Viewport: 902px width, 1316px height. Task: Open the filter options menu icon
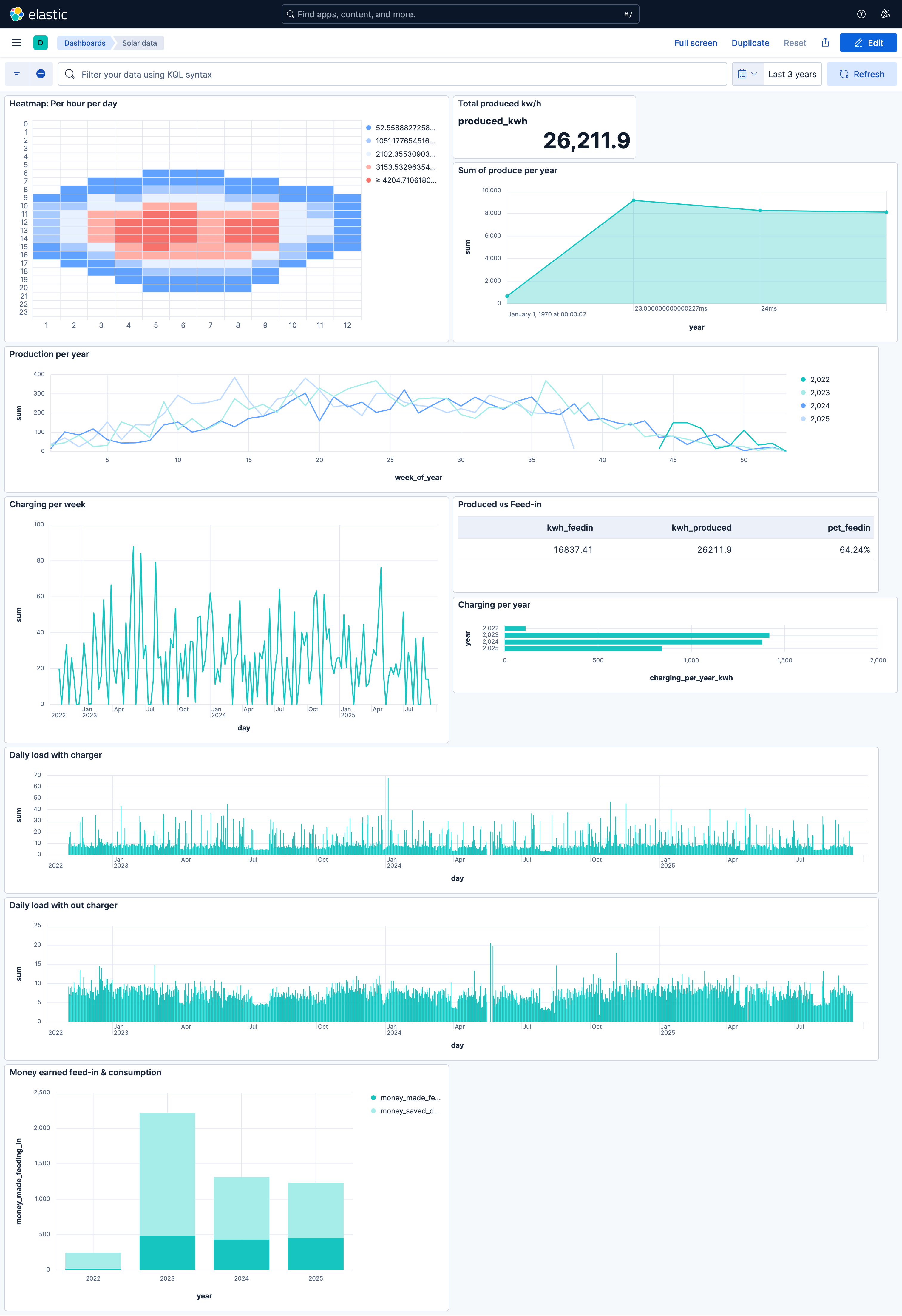coord(16,74)
